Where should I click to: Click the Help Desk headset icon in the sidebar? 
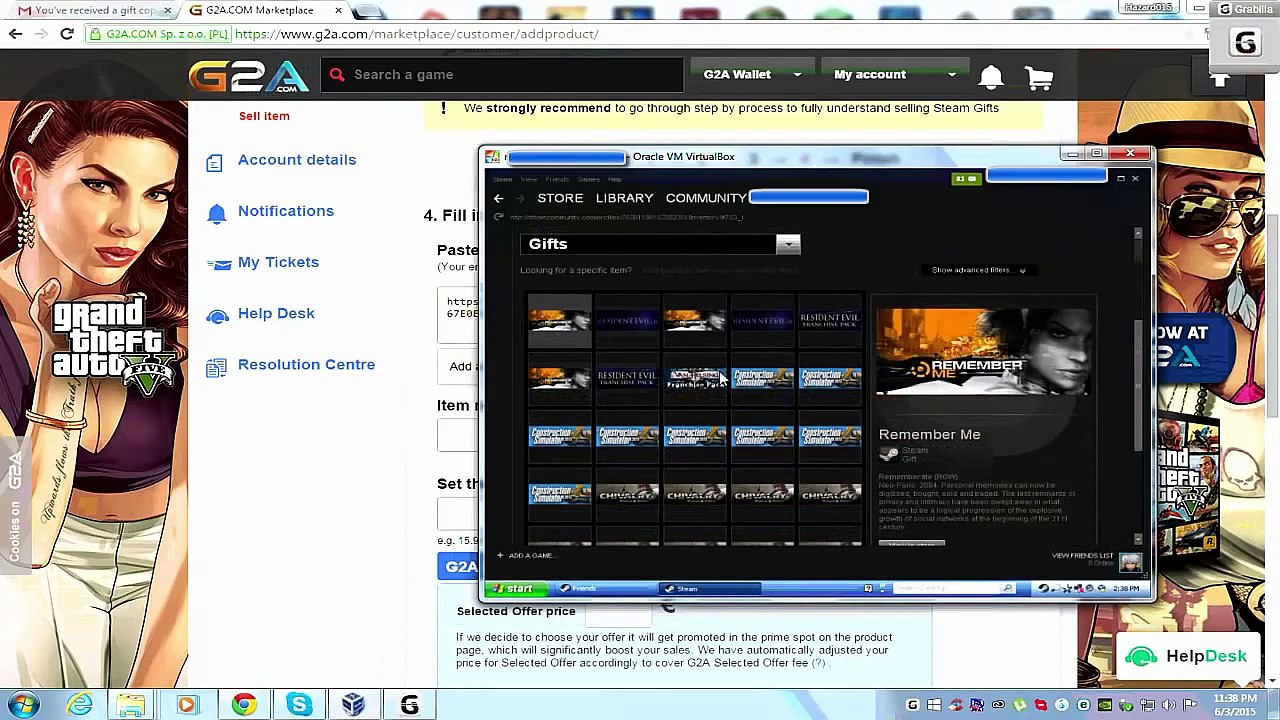tap(217, 315)
